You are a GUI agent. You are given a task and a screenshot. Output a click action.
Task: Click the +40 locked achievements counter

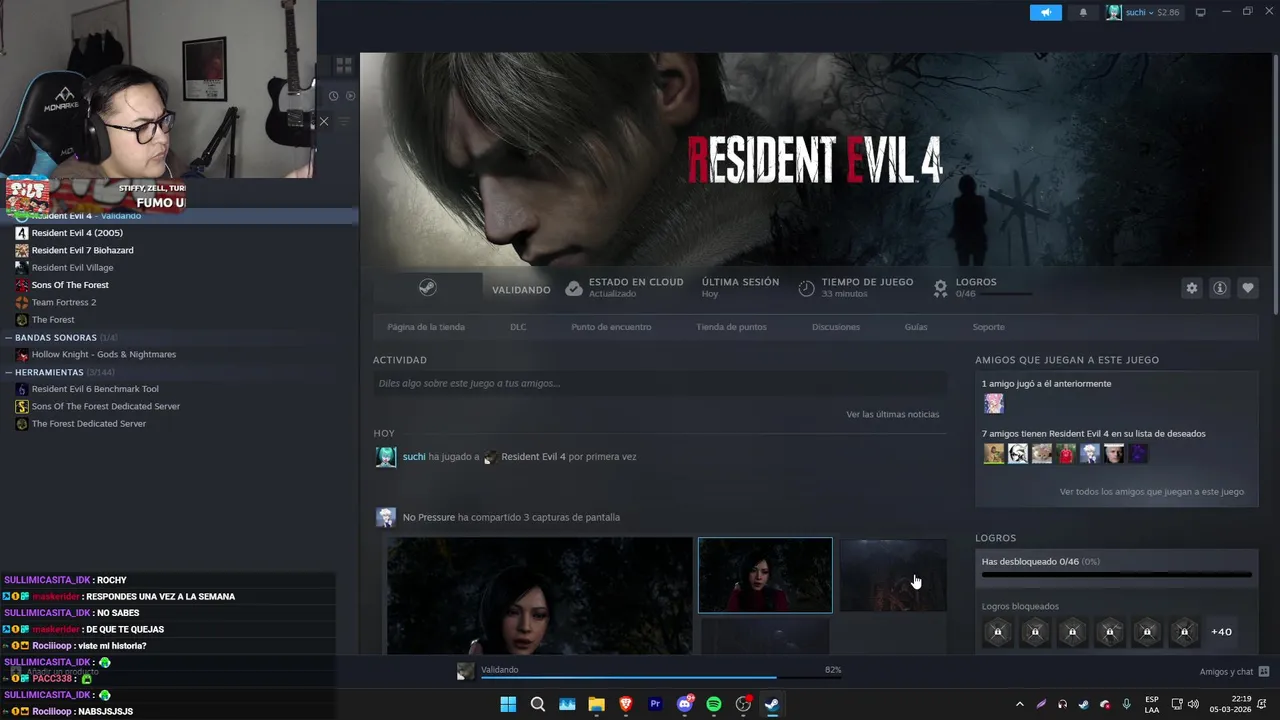click(1221, 632)
